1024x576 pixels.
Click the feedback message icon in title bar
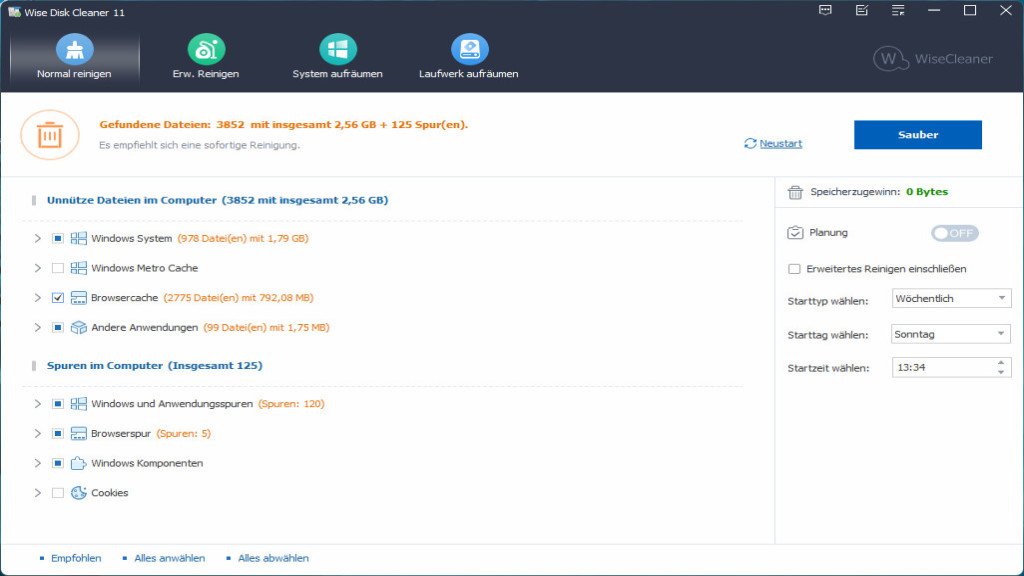pyautogui.click(x=825, y=11)
